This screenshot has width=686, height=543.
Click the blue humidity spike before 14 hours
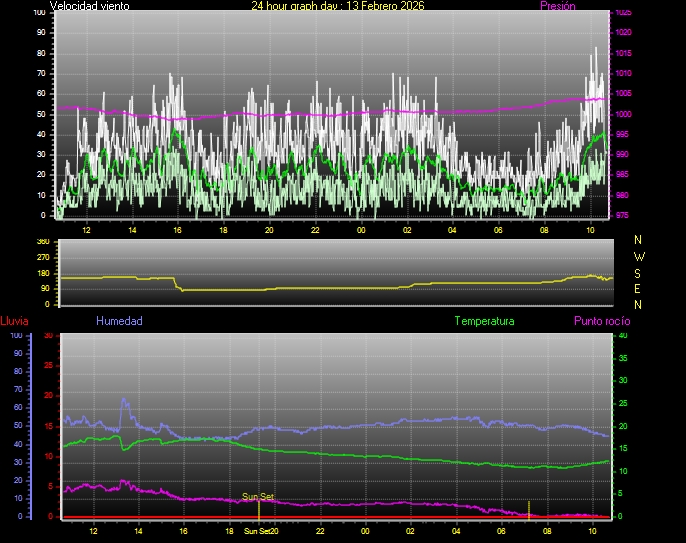(x=125, y=403)
